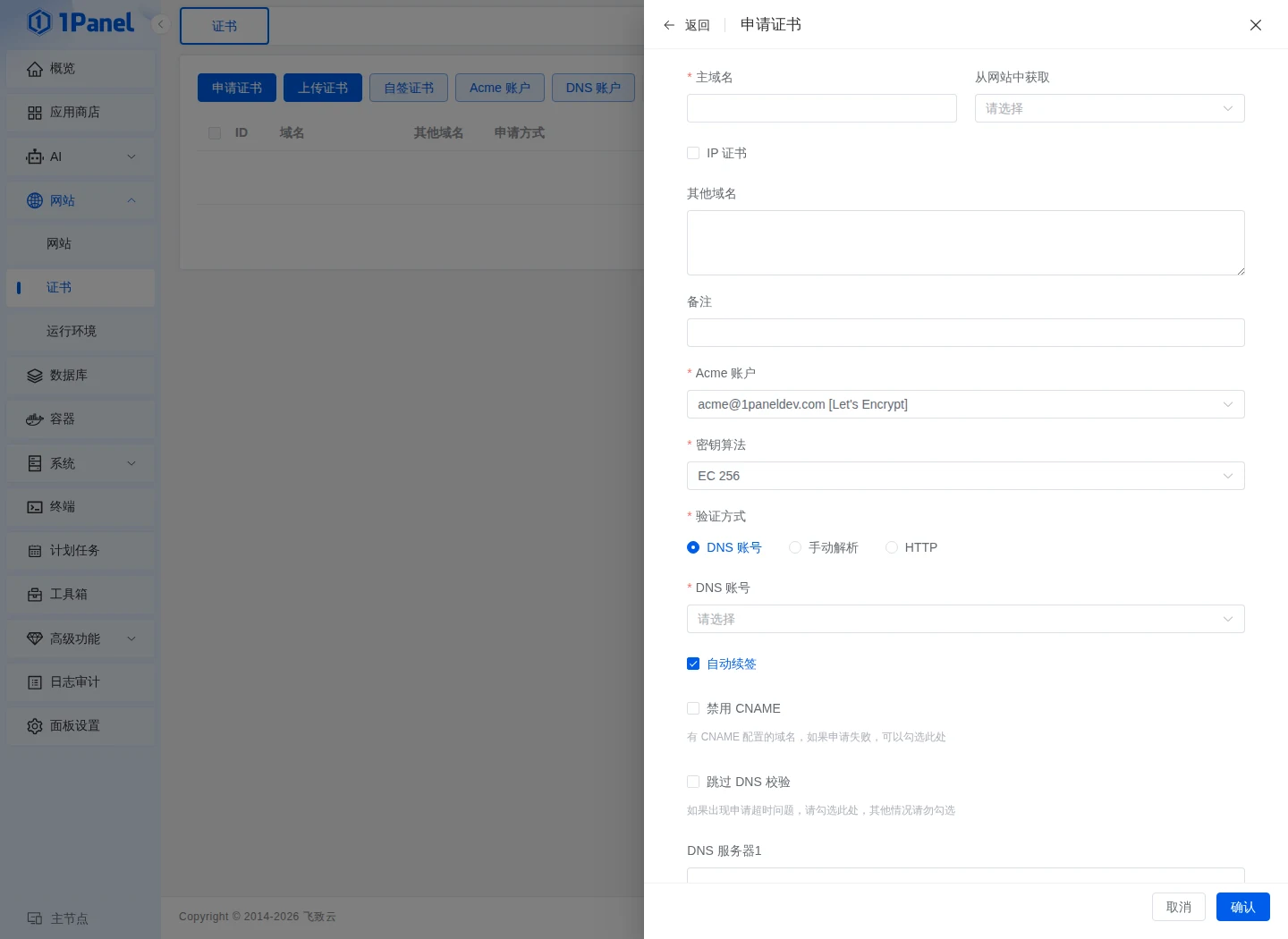Open the DNS 账号 select dropdown

pyautogui.click(x=966, y=619)
